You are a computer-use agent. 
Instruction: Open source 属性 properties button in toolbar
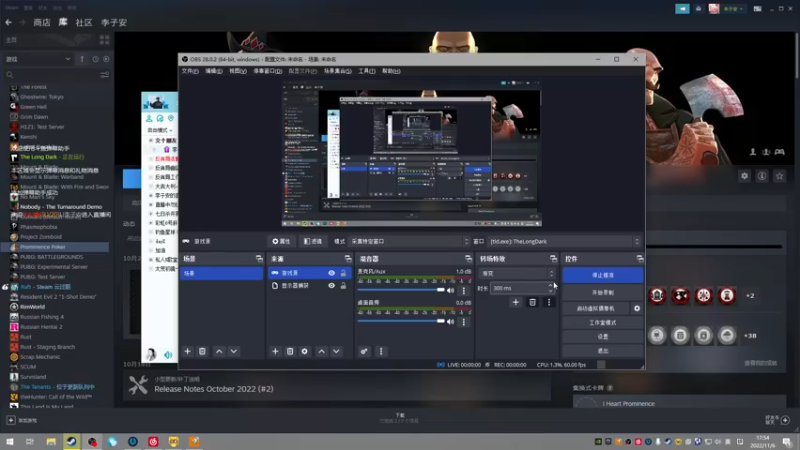pyautogui.click(x=281, y=241)
